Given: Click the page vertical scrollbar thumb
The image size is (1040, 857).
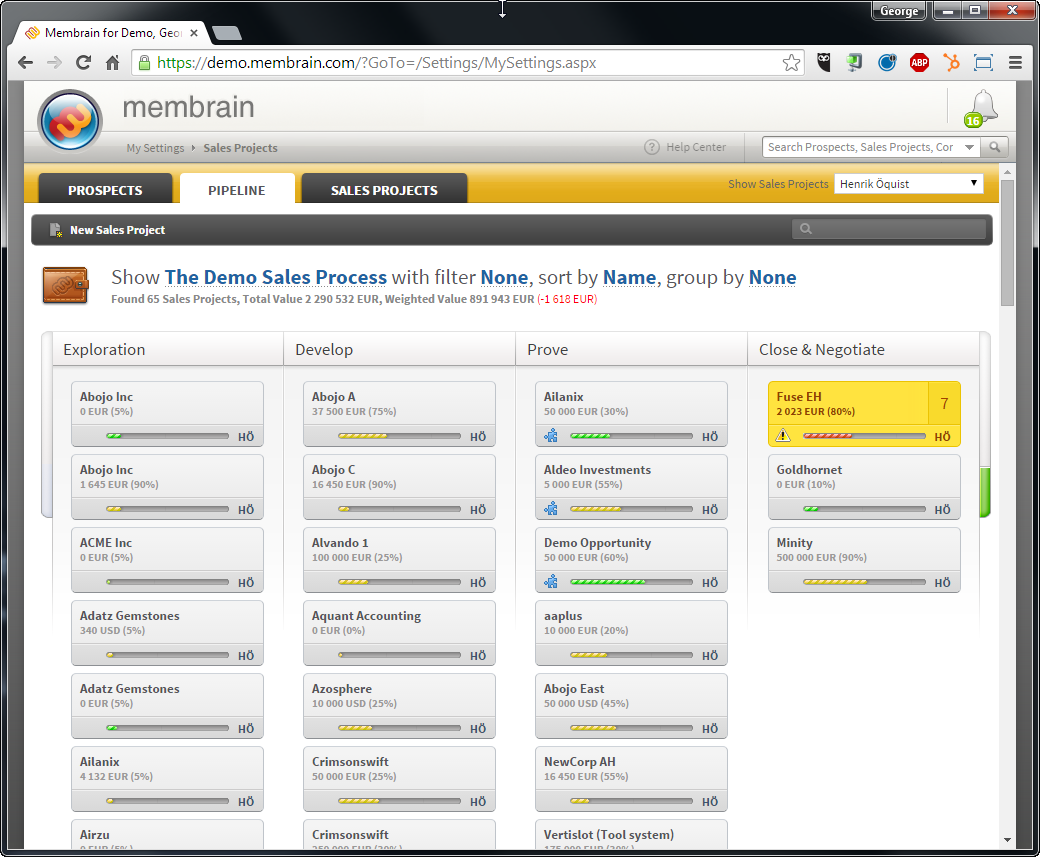Looking at the screenshot, I should pos(1008,242).
